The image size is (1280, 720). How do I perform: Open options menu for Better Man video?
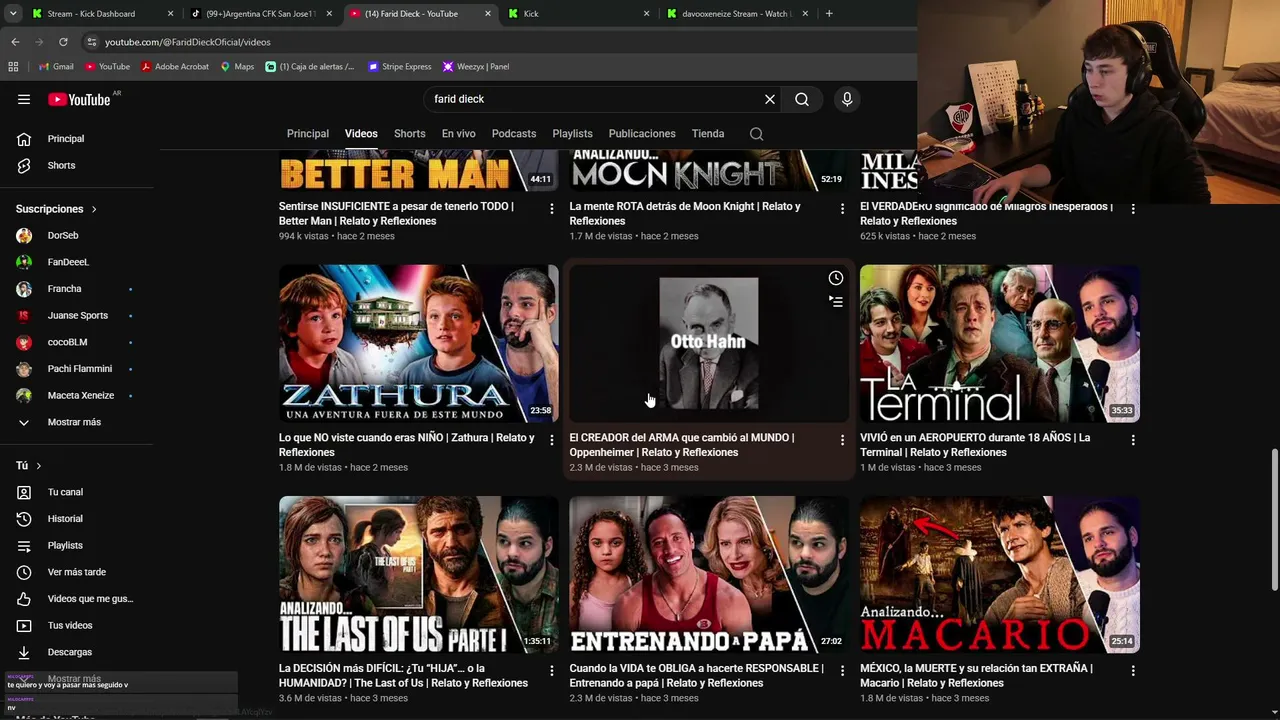point(552,208)
